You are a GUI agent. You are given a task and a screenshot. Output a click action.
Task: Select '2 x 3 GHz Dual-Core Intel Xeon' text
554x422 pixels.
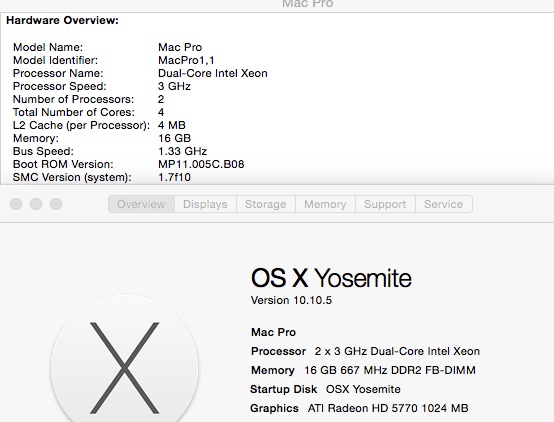pyautogui.click(x=397, y=351)
